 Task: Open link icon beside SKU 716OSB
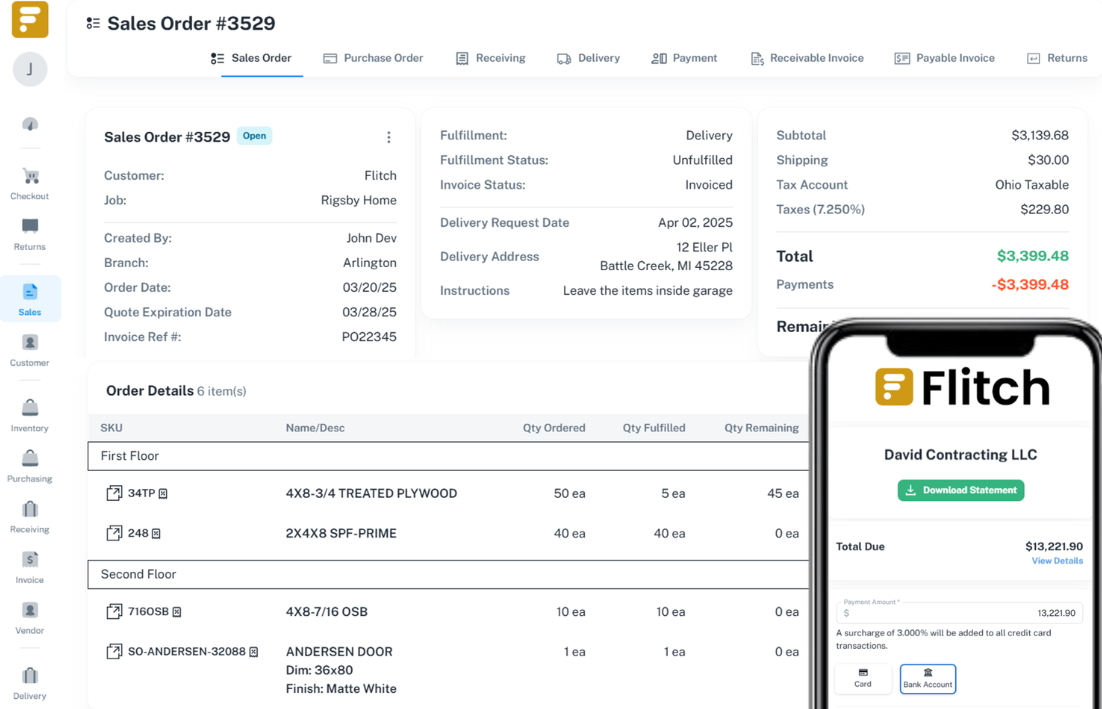click(114, 611)
